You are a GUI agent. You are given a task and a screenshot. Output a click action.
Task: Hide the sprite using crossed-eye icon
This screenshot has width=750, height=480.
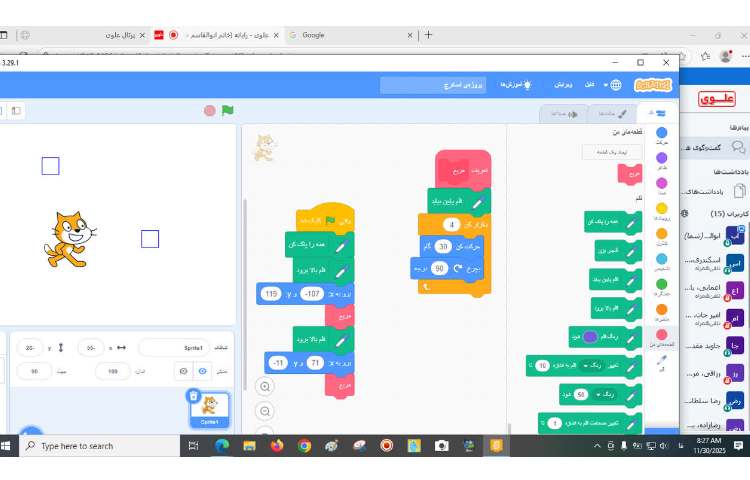point(183,371)
